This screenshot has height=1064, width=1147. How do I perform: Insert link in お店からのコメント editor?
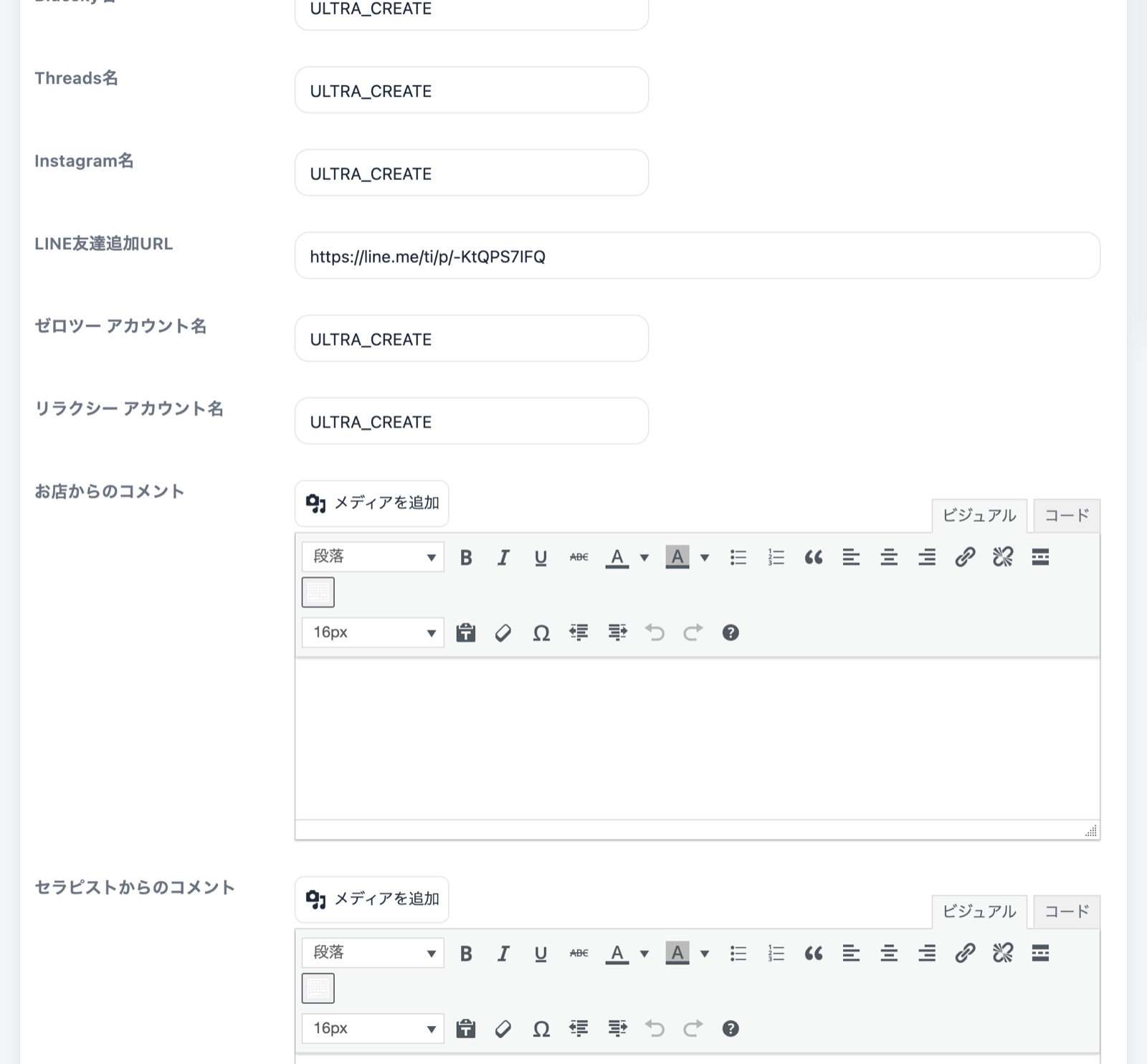pyautogui.click(x=965, y=557)
